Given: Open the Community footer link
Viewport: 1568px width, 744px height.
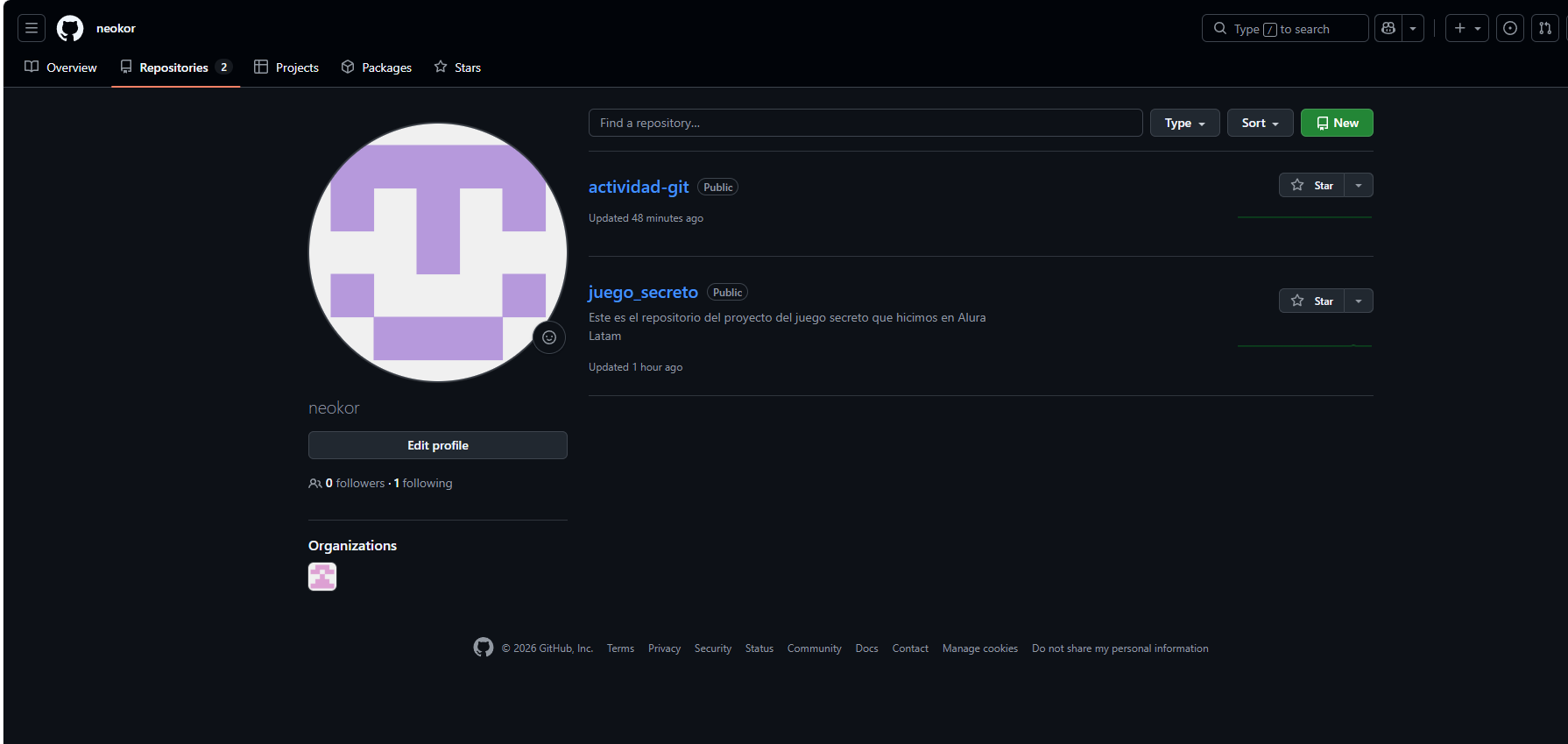Looking at the screenshot, I should click(x=815, y=648).
